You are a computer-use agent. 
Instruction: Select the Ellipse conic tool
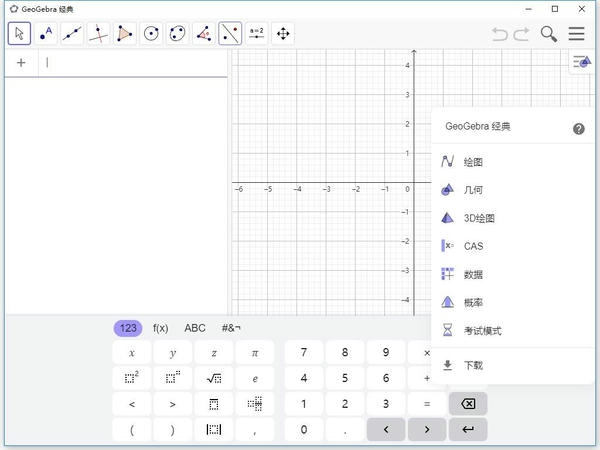(x=178, y=34)
